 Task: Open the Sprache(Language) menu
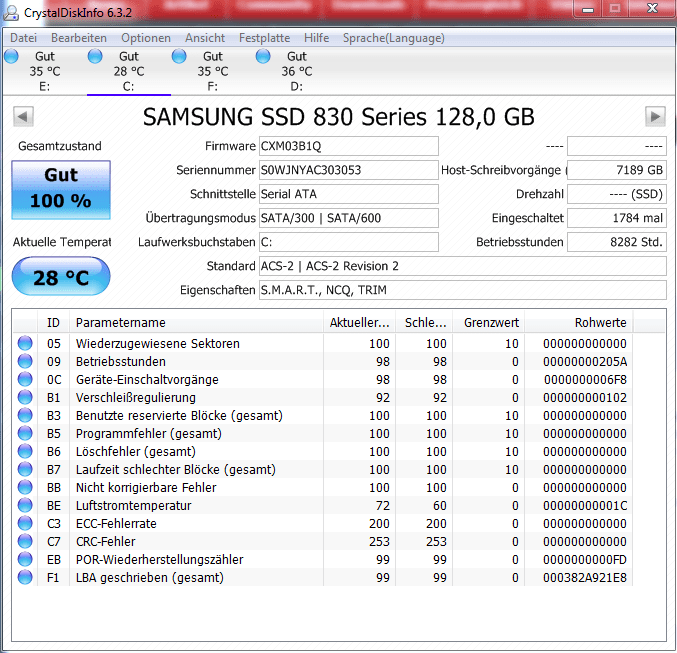394,38
